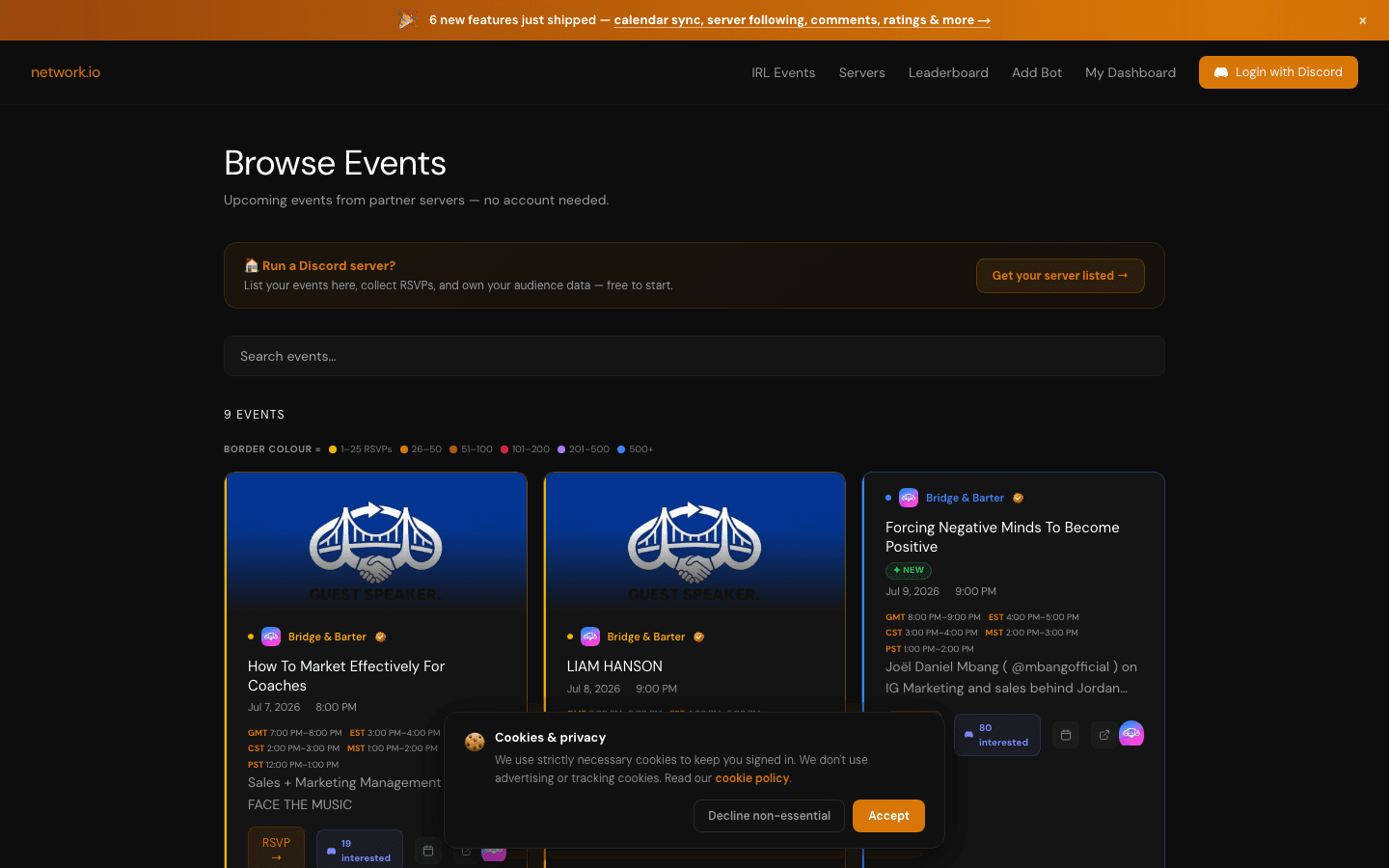Click the 500+ blue legend dot
This screenshot has width=1389, height=868.
click(x=621, y=449)
